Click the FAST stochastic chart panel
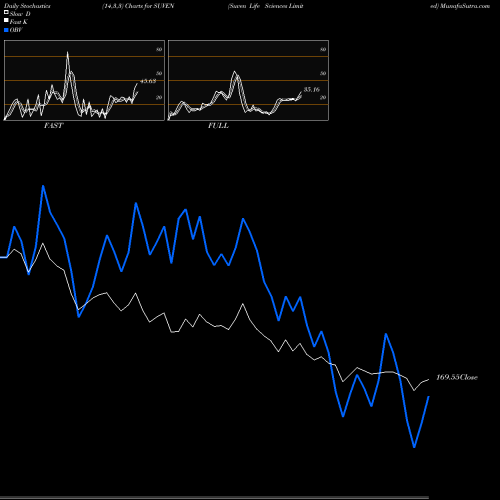Viewport: 500px width, 500px height. click(84, 80)
